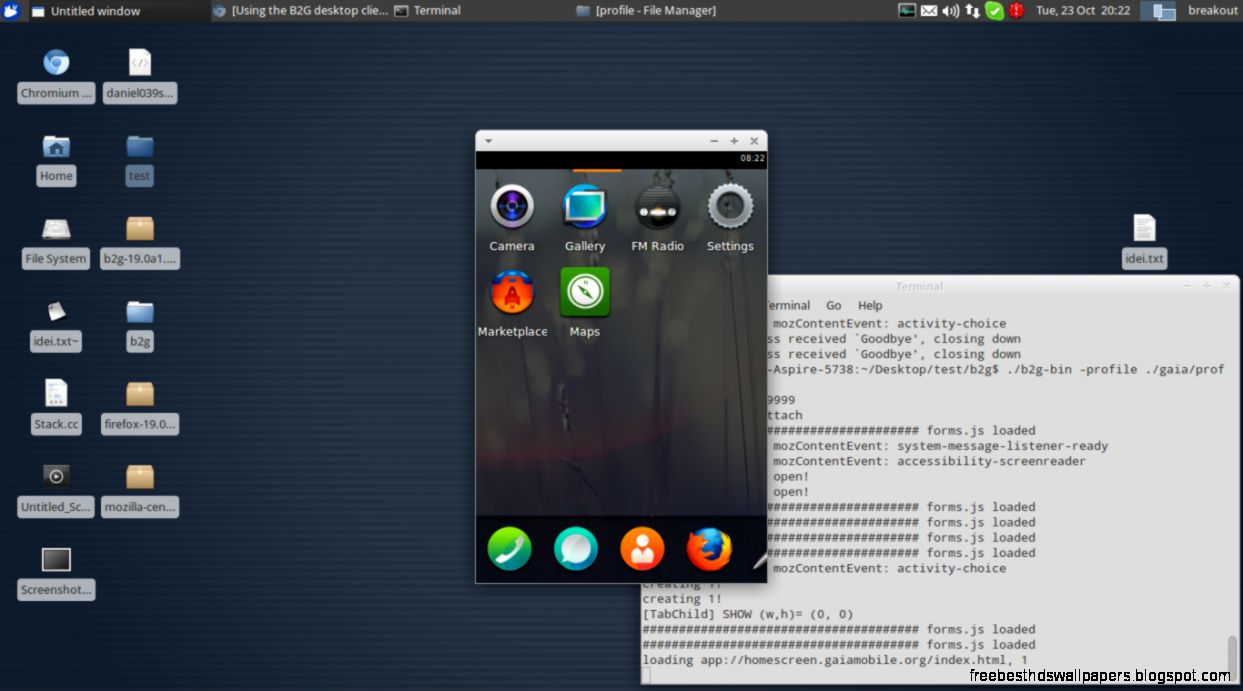
Task: Launch the Maps app
Action: point(584,291)
